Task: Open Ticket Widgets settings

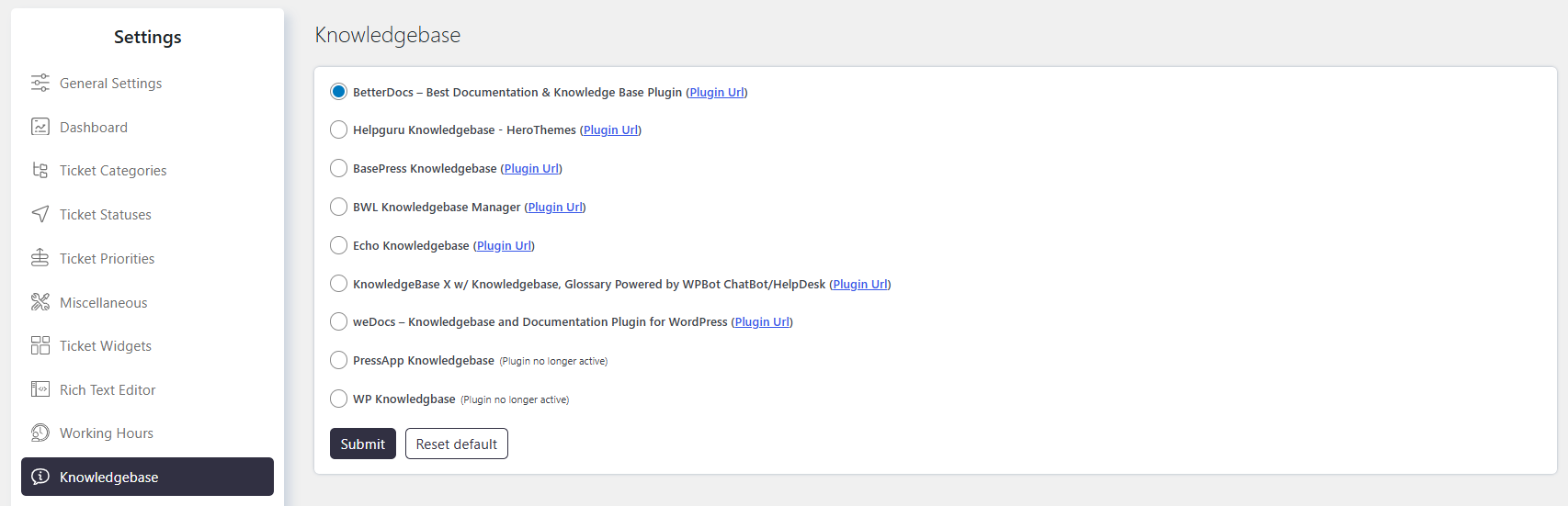Action: coord(147,345)
